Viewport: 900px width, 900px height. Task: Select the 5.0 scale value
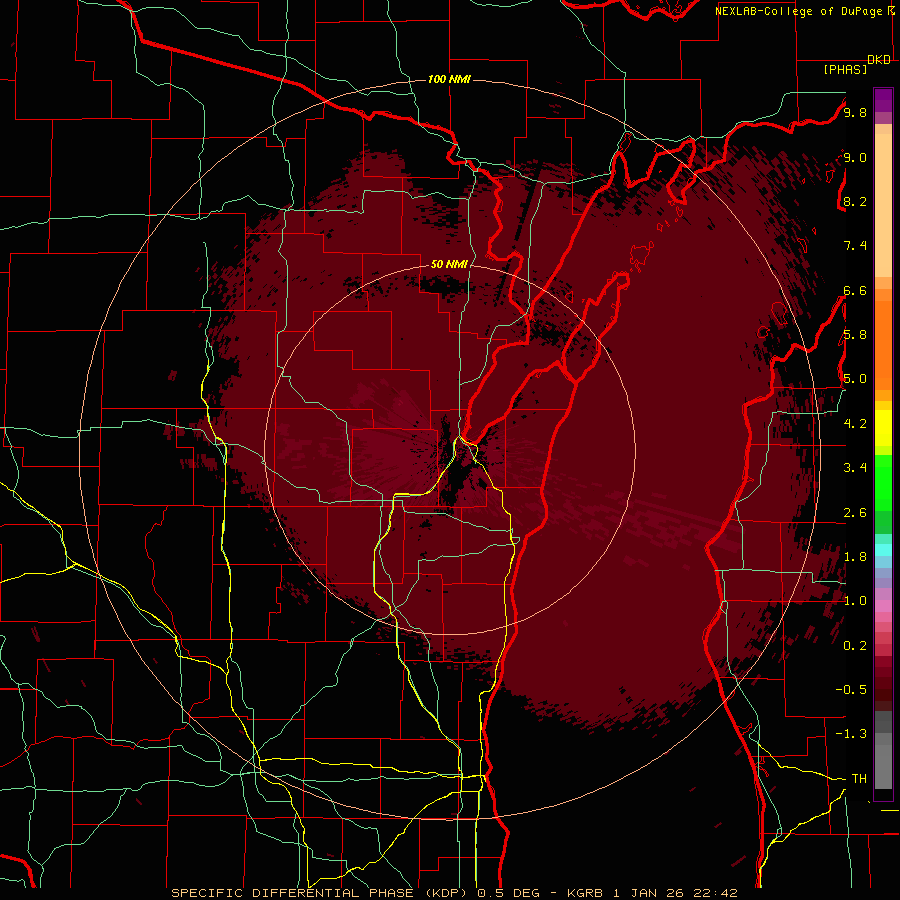click(855, 379)
